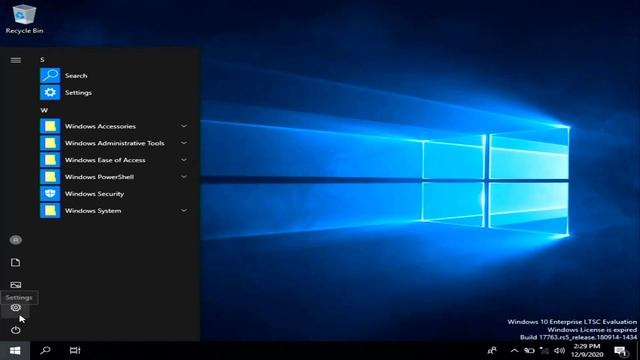Click the Windows Start button

(x=15, y=351)
